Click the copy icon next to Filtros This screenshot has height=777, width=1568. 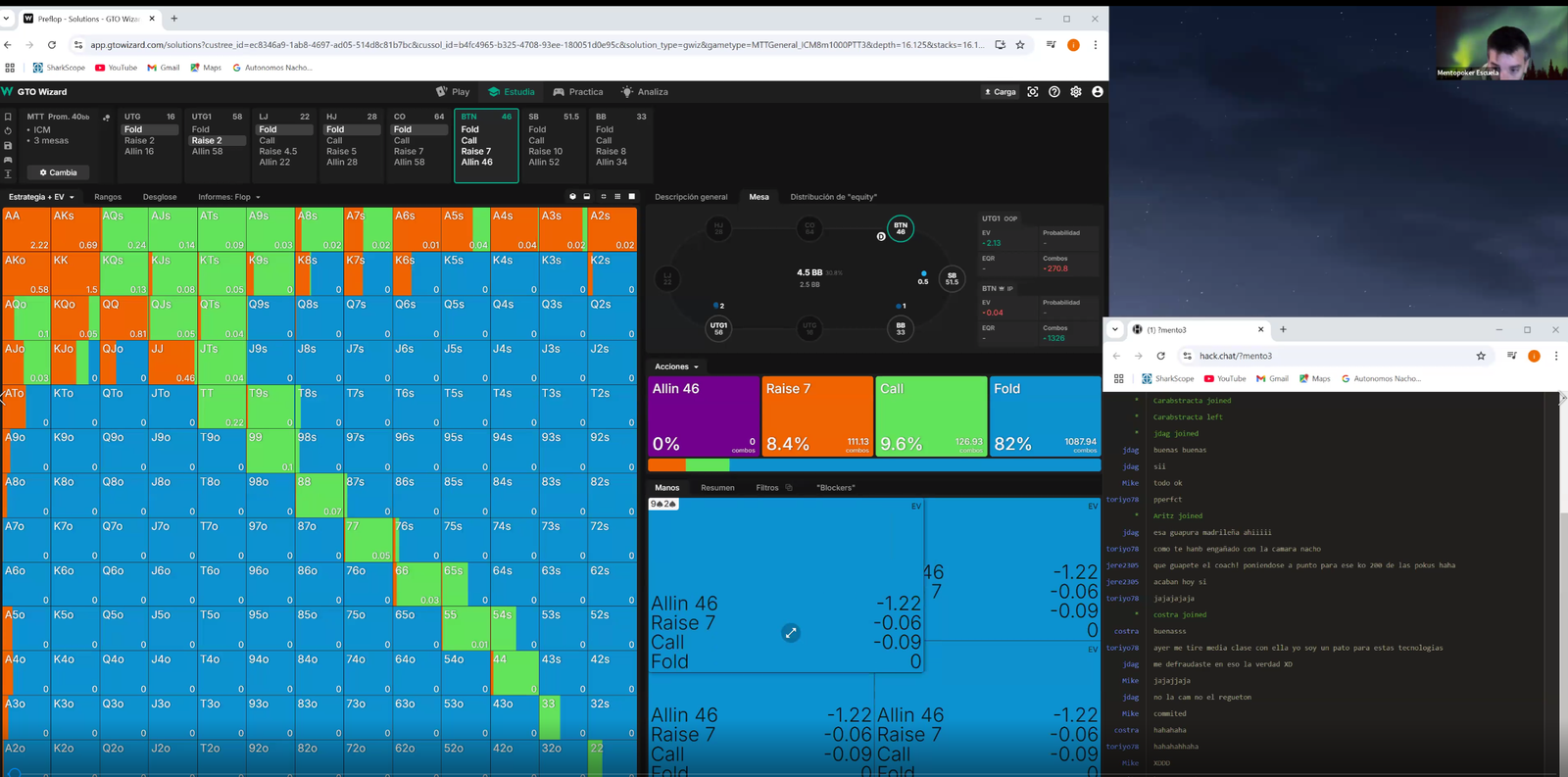[789, 488]
